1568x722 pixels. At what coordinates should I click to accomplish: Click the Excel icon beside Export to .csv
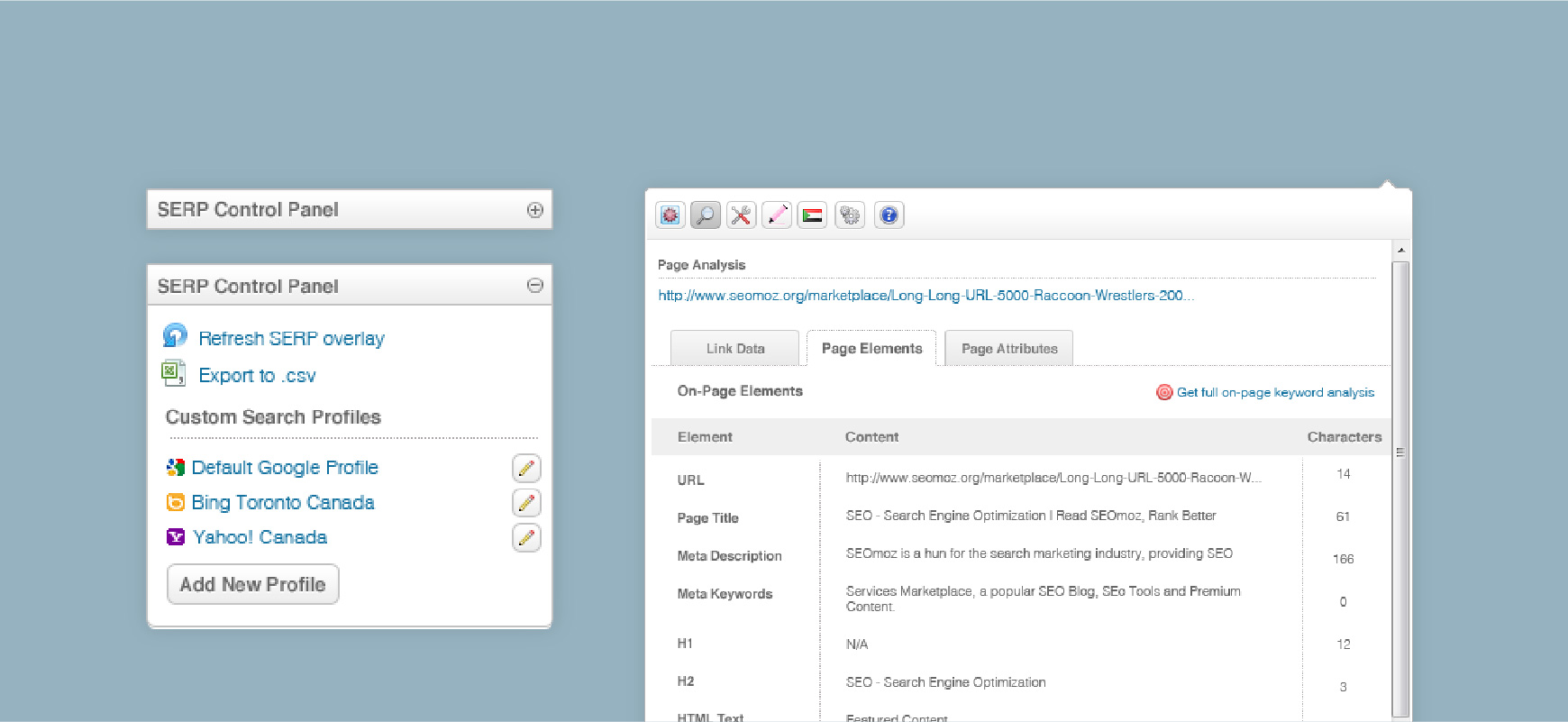173,372
